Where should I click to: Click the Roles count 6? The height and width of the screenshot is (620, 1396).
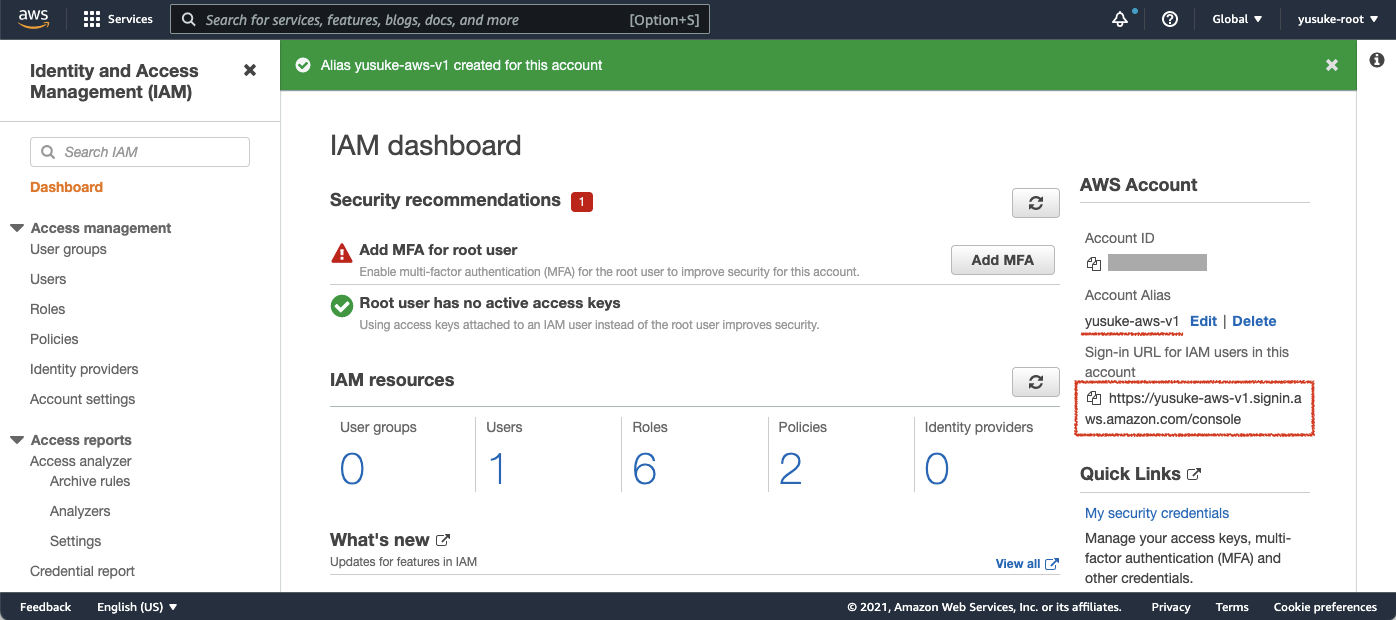pos(645,469)
